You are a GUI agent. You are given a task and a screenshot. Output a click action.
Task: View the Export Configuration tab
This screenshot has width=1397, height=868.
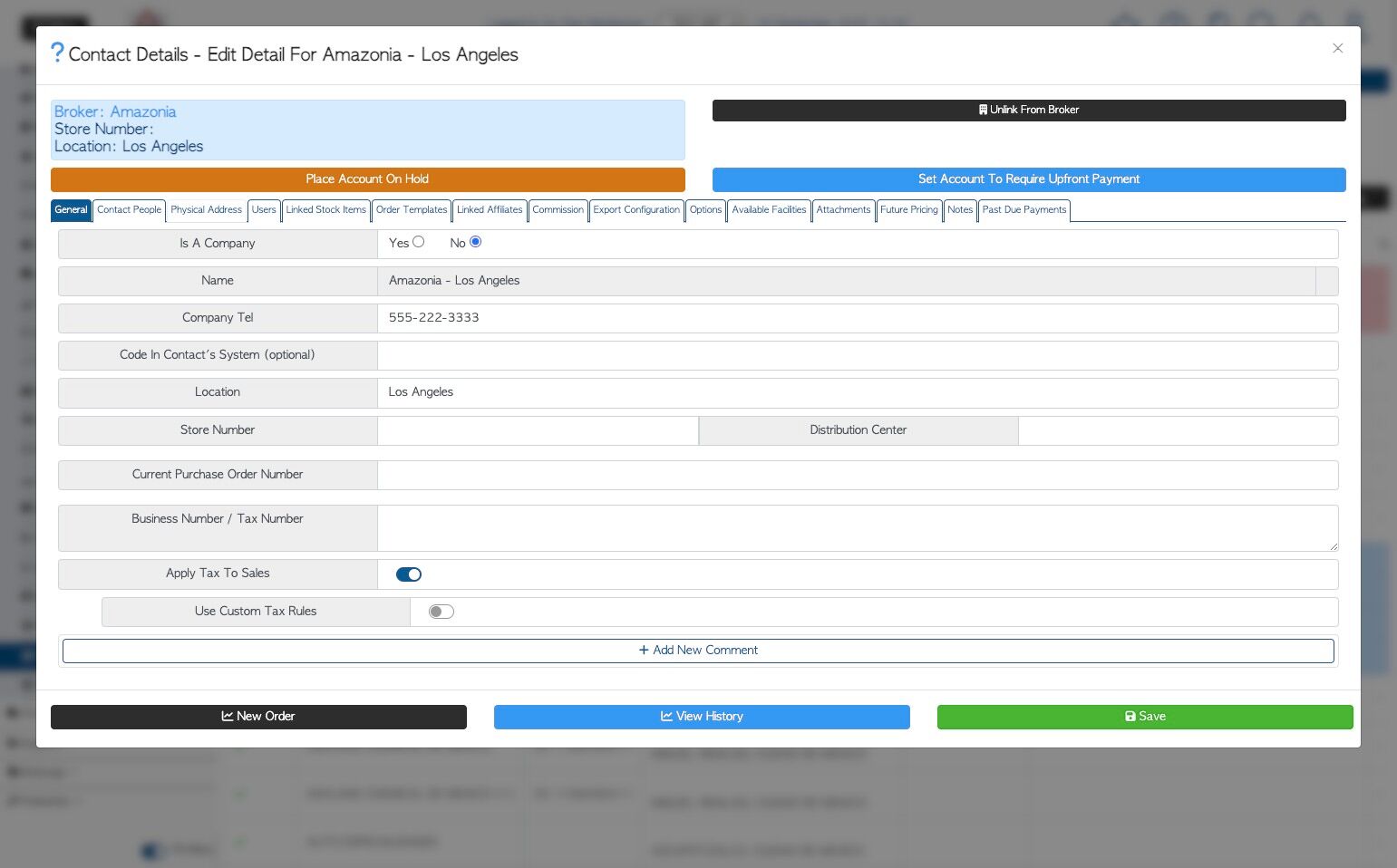coord(636,210)
